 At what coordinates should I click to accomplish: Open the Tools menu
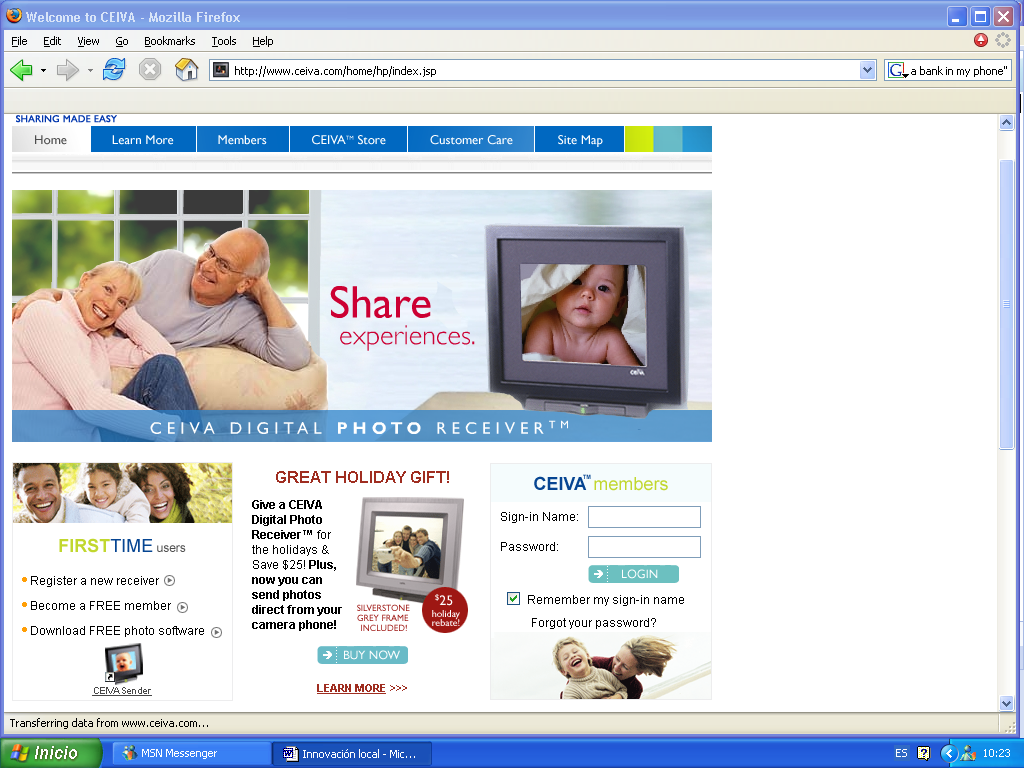[223, 41]
